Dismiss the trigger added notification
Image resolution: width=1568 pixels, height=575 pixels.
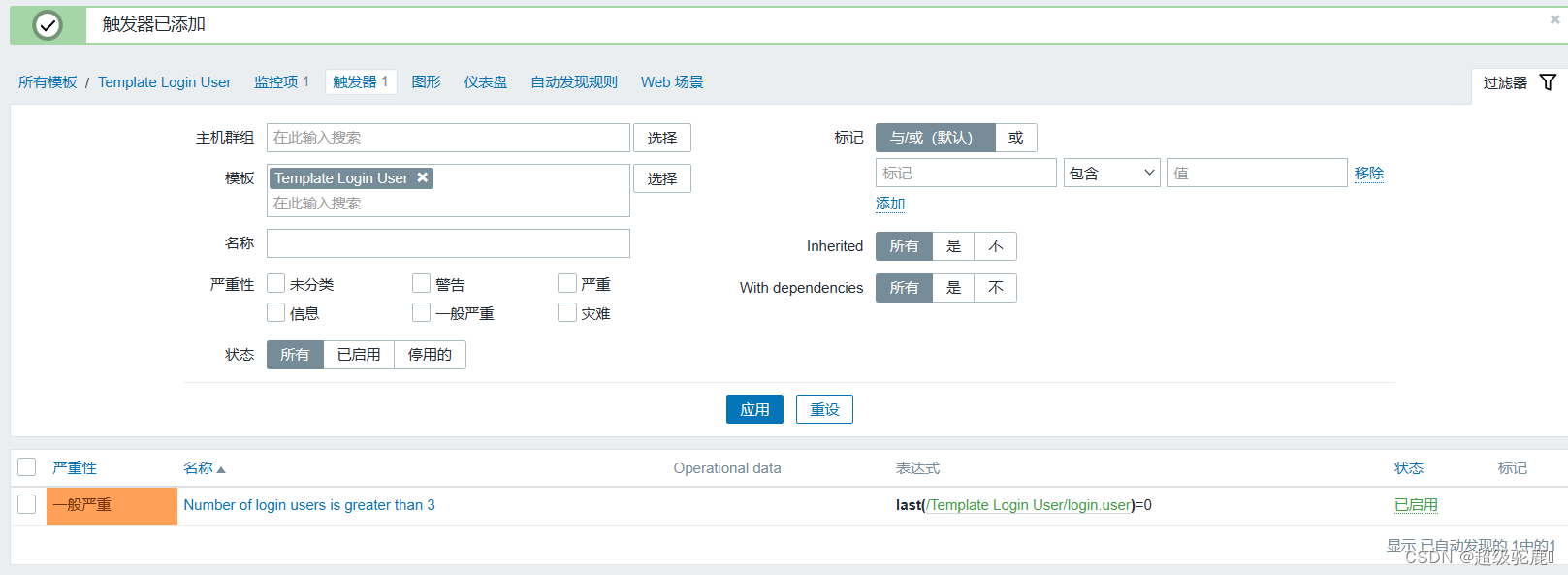pyautogui.click(x=1554, y=19)
